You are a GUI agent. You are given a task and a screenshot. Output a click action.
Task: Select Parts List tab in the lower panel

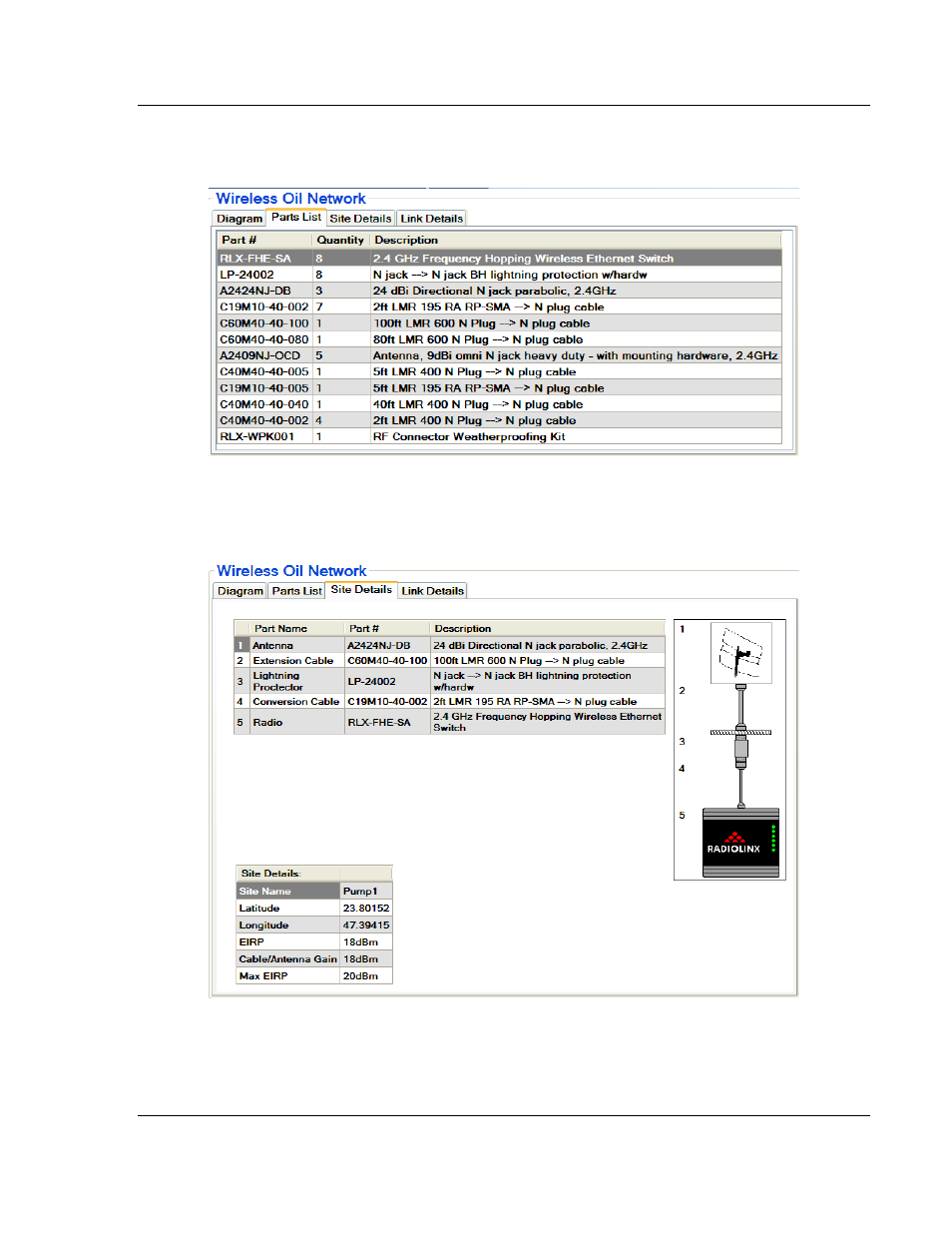coord(297,591)
